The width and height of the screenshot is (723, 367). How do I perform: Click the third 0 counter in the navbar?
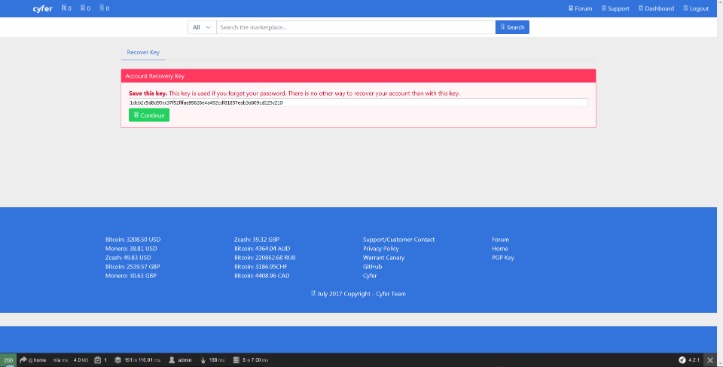[104, 8]
